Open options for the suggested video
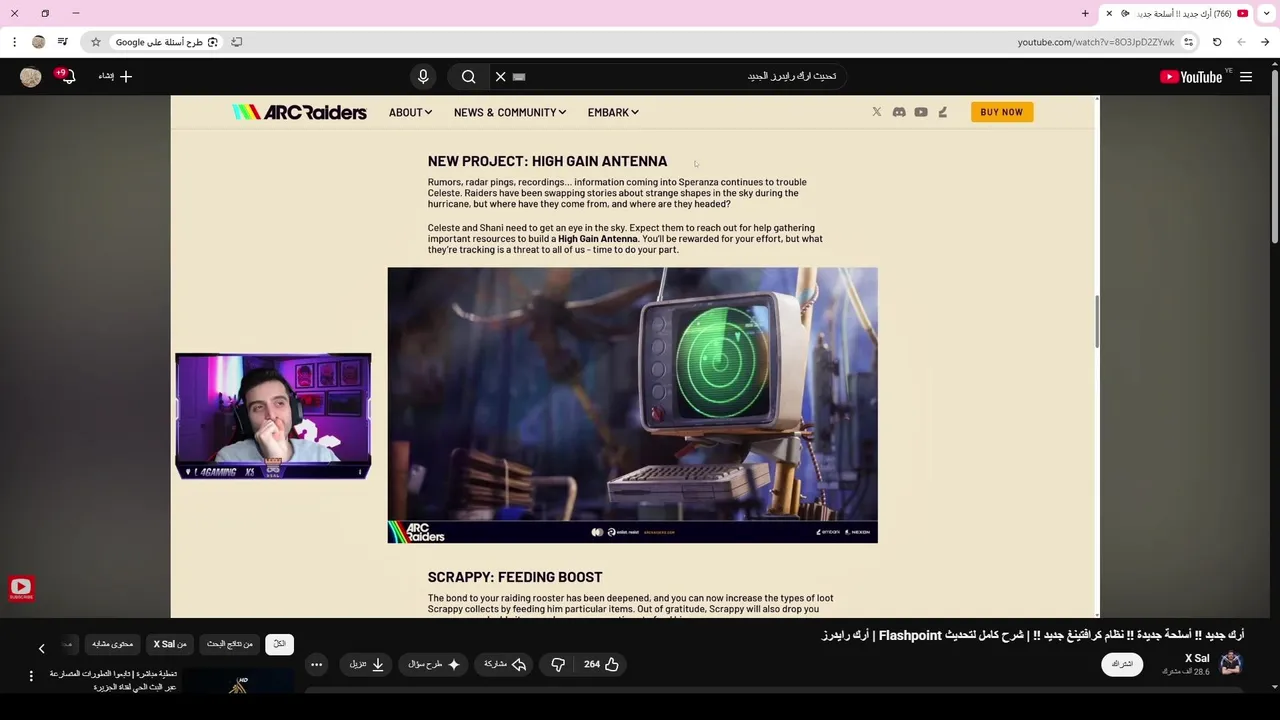 point(31,676)
